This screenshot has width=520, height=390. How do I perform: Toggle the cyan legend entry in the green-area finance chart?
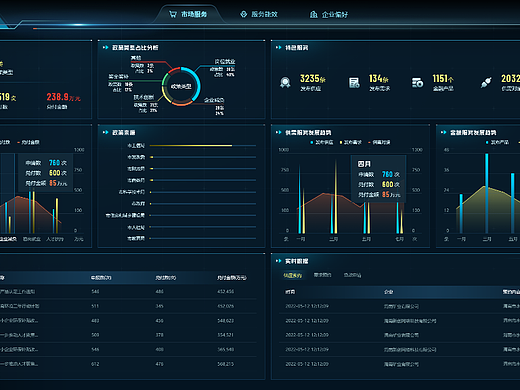click(497, 142)
